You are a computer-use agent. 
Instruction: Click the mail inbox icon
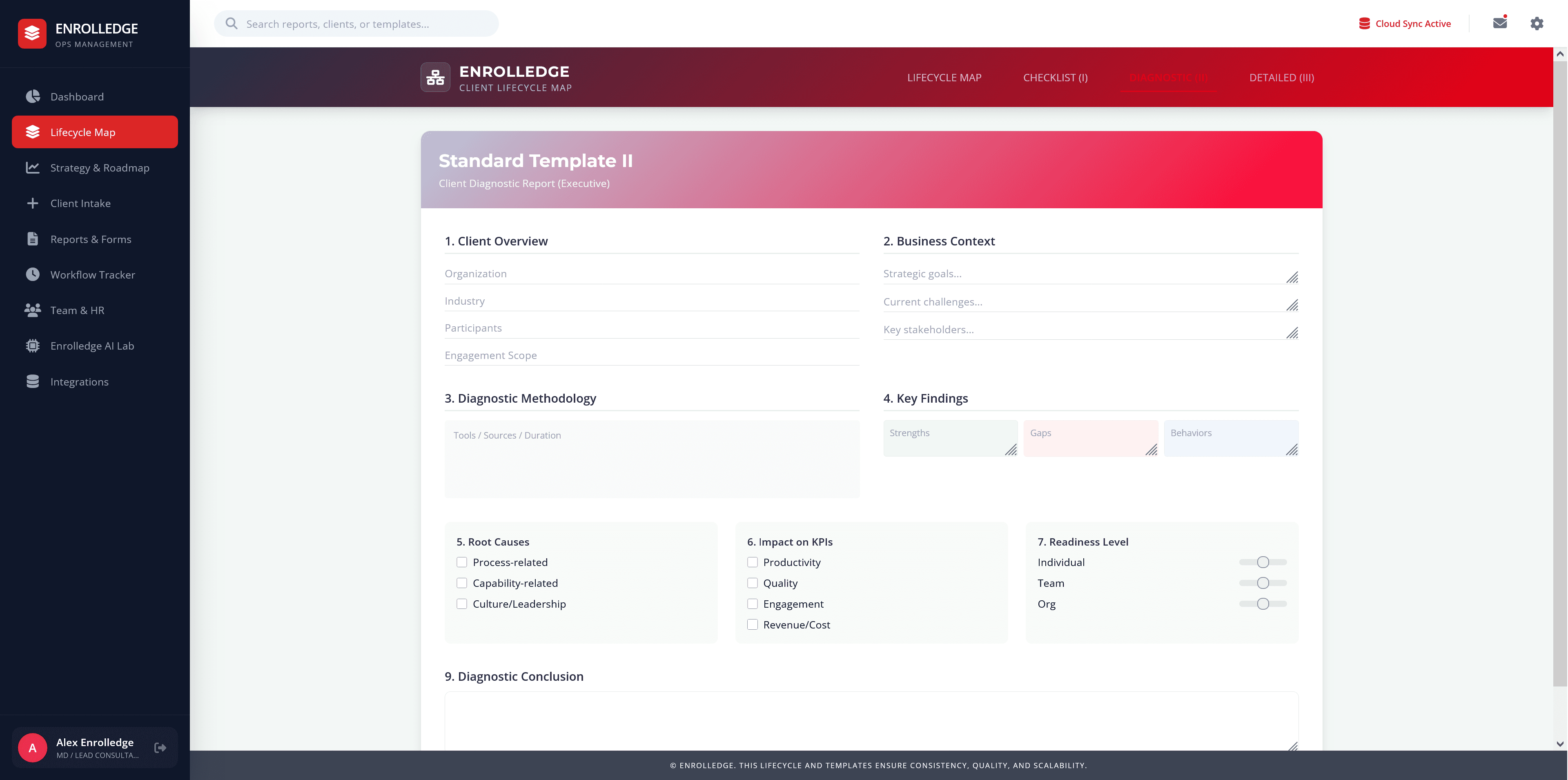point(1500,23)
